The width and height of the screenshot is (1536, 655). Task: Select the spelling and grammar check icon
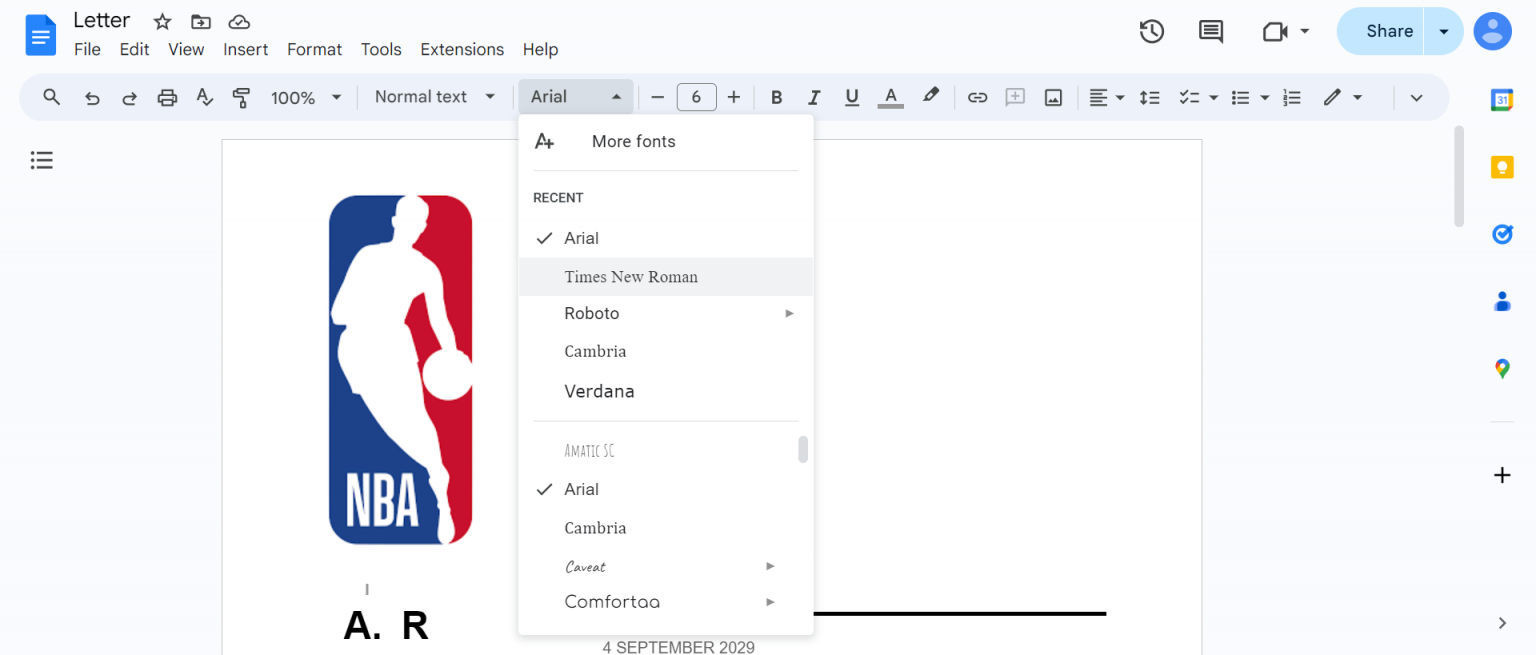[x=204, y=97]
